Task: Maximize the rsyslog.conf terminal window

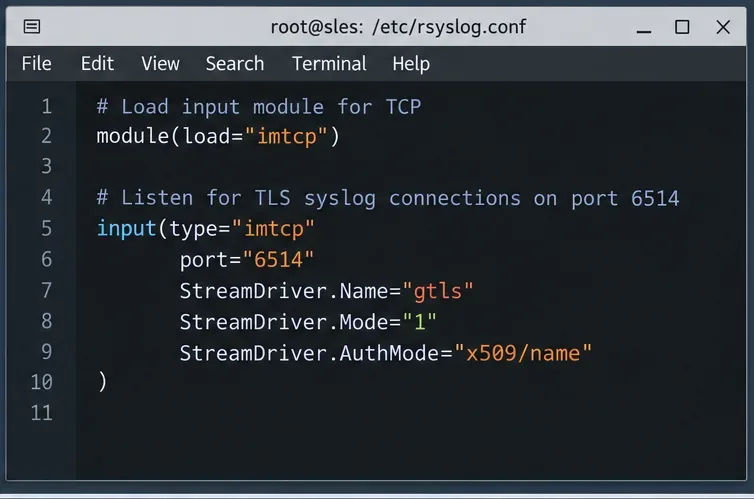Action: (682, 27)
